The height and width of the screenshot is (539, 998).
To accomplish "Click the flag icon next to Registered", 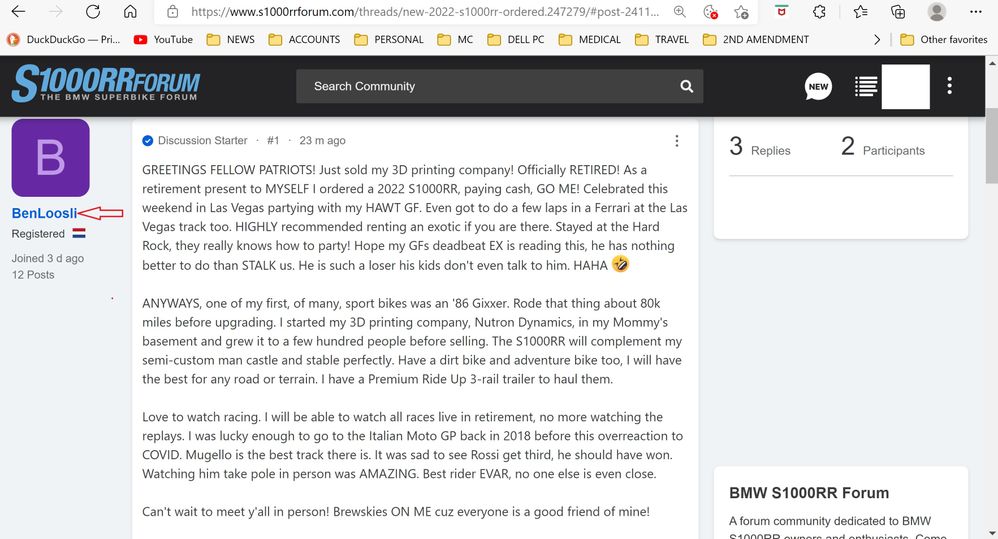I will tap(79, 234).
